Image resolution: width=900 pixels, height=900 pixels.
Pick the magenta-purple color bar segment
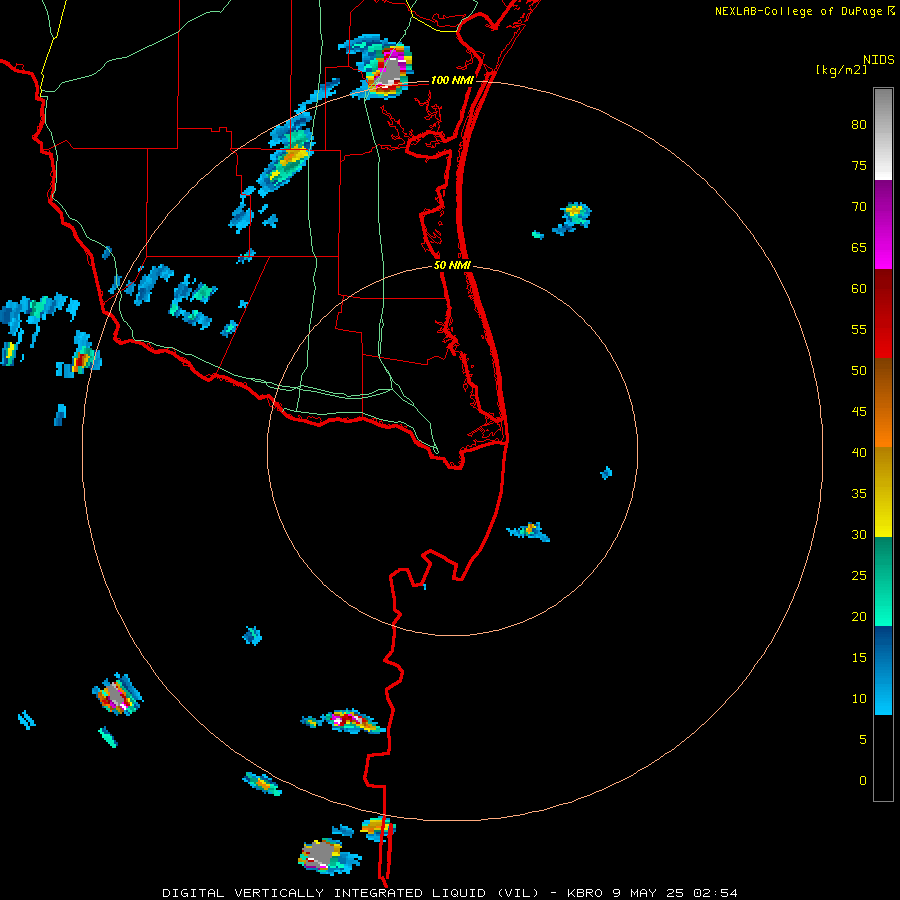click(x=883, y=224)
